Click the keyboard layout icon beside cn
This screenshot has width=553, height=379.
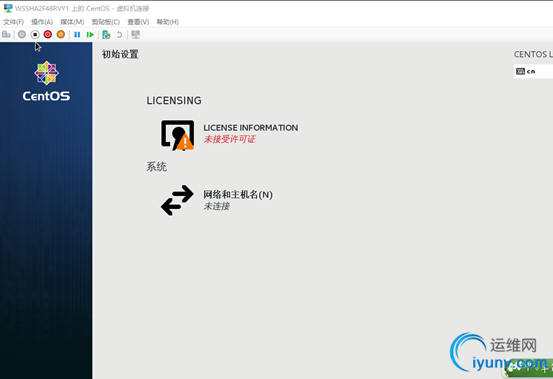coord(520,72)
